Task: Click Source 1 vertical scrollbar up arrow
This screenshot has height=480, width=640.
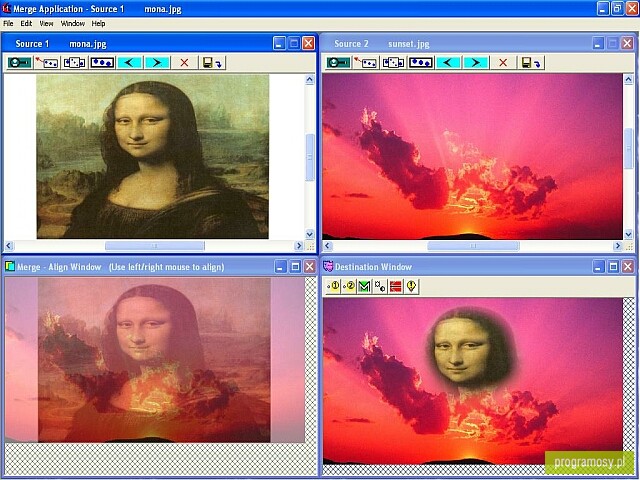Action: [x=310, y=80]
